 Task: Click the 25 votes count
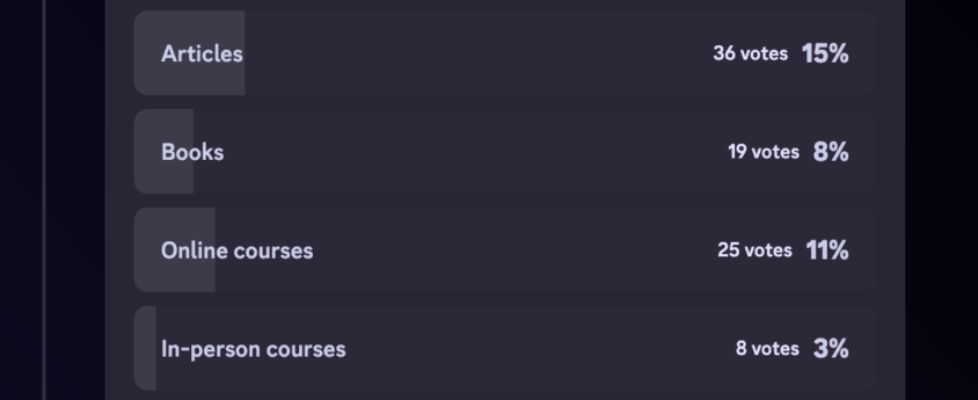[x=754, y=250]
